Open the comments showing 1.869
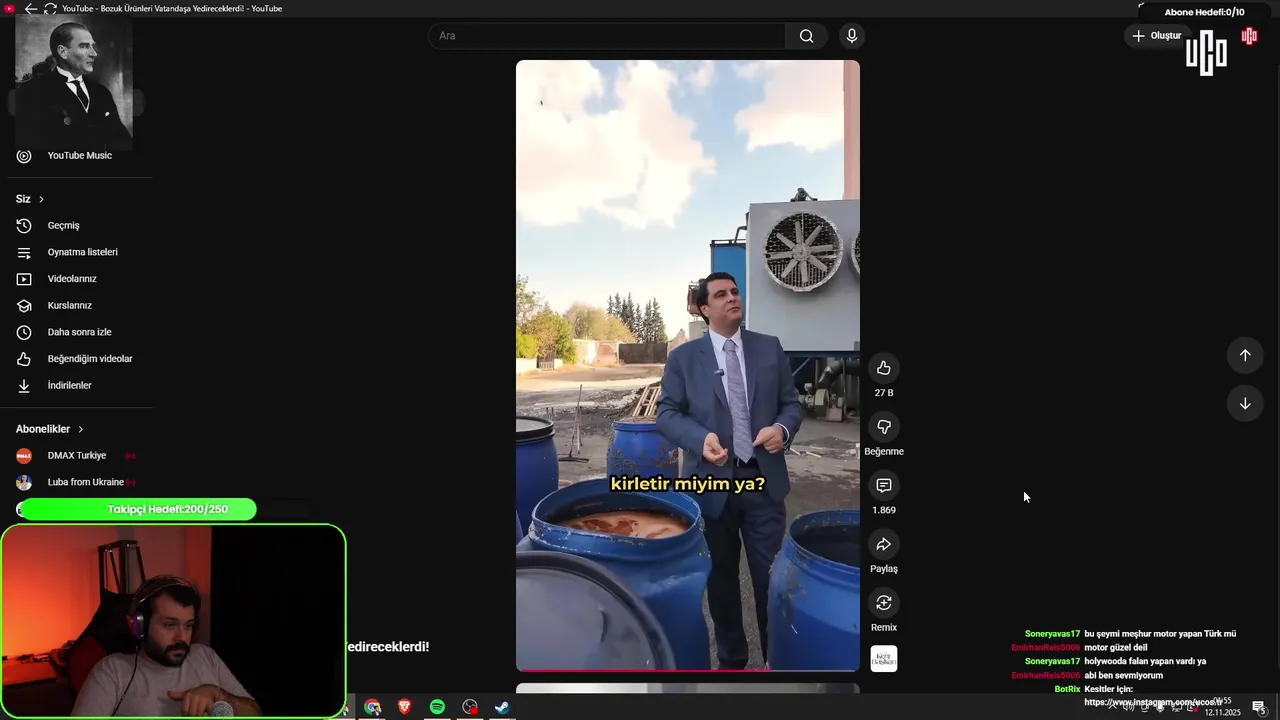The image size is (1280, 720). 884,486
